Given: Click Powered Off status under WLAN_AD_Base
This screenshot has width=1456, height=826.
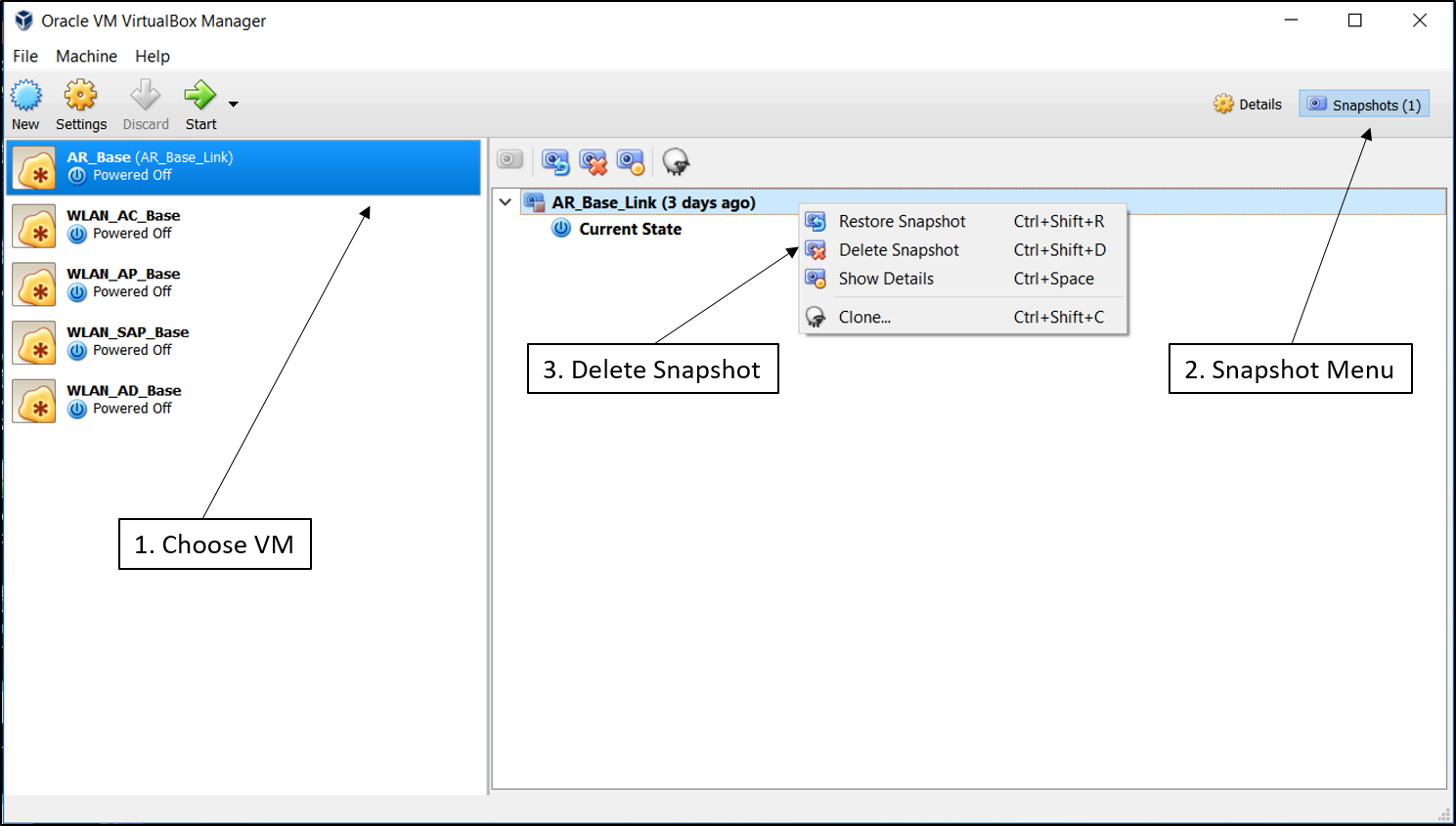Looking at the screenshot, I should (x=132, y=409).
